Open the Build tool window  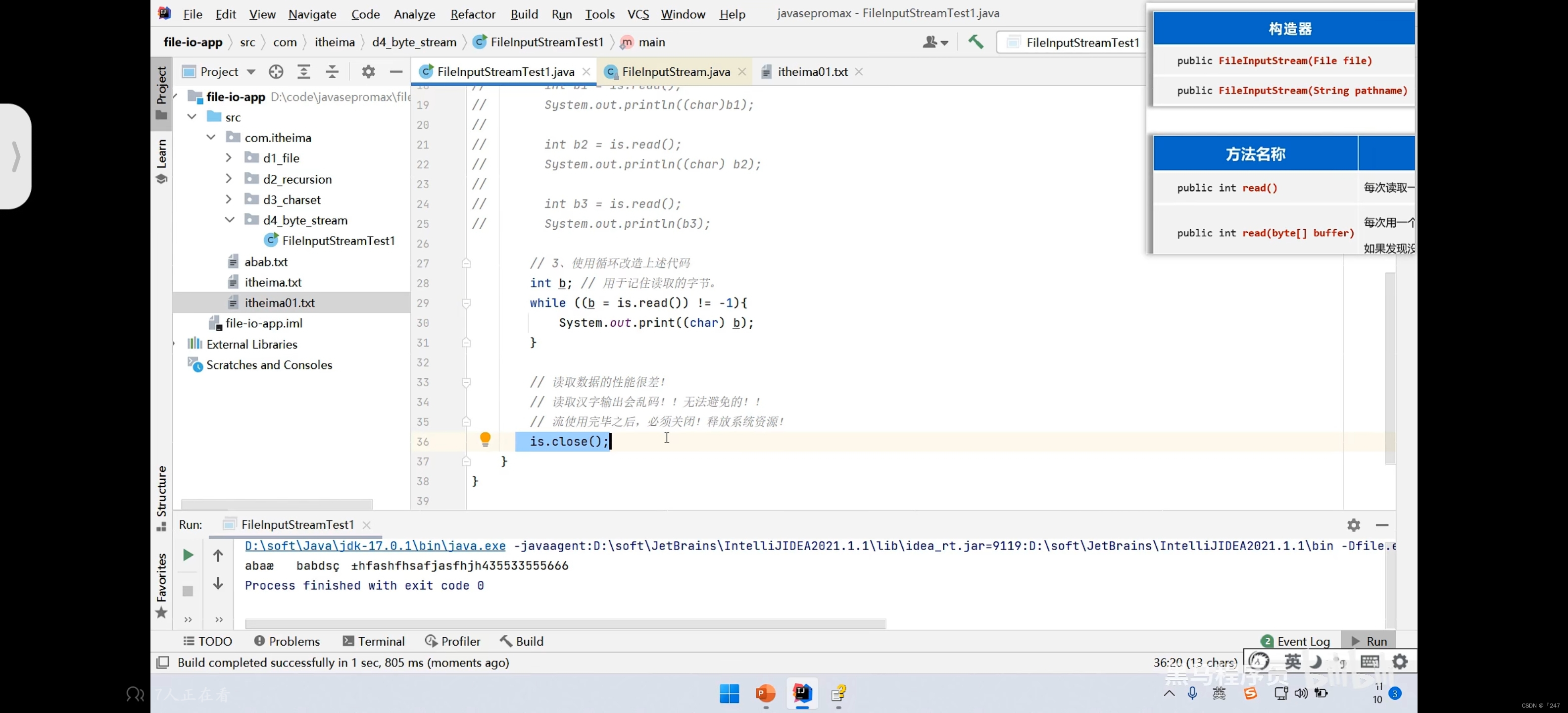[522, 641]
